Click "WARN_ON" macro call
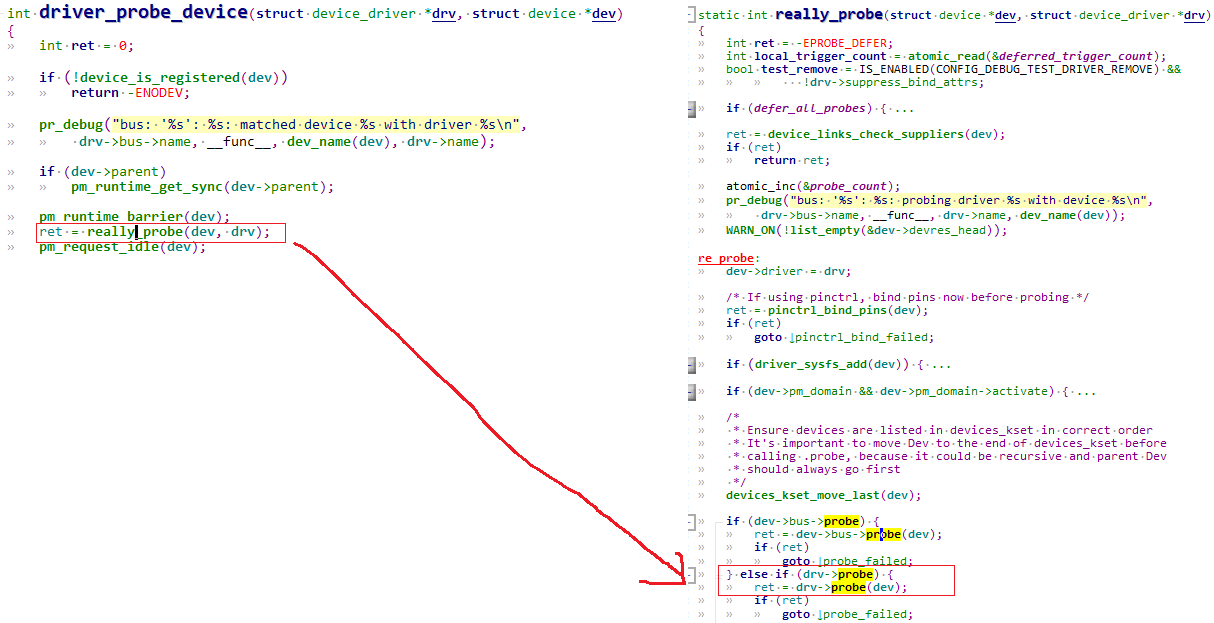This screenshot has width=1214, height=623. [x=750, y=230]
